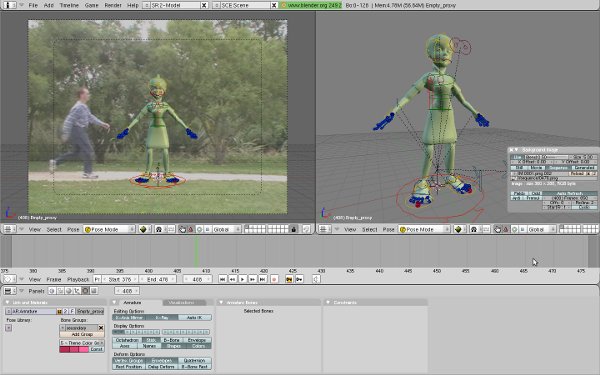The height and width of the screenshot is (375, 600).
Task: Toggle manipulator hand icon in right 3D view
Action: click(497, 229)
